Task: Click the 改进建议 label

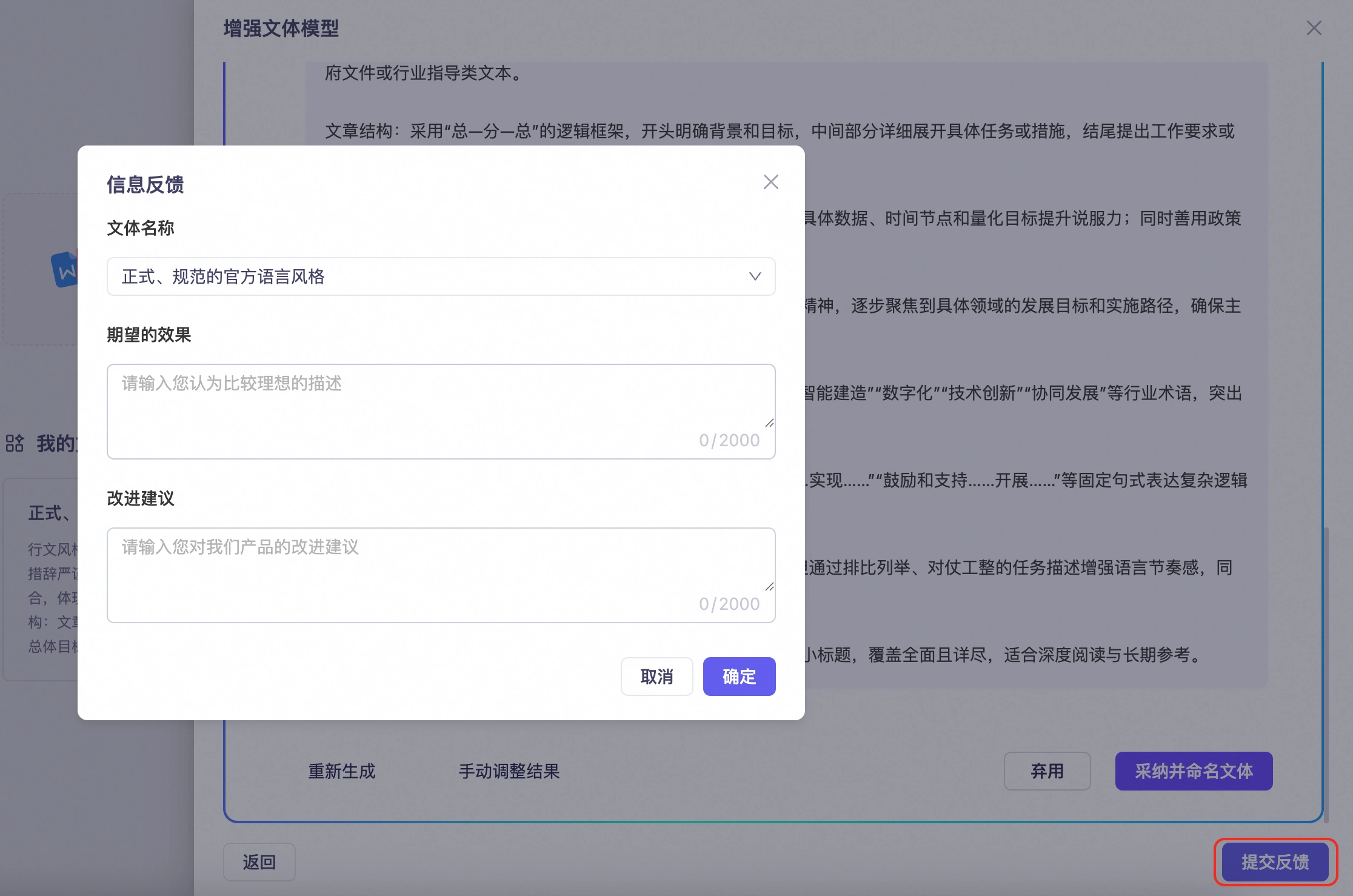Action: tap(141, 498)
